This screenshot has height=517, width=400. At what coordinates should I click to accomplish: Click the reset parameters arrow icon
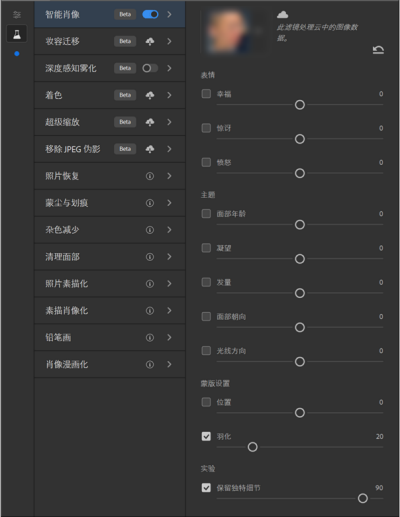tap(378, 50)
